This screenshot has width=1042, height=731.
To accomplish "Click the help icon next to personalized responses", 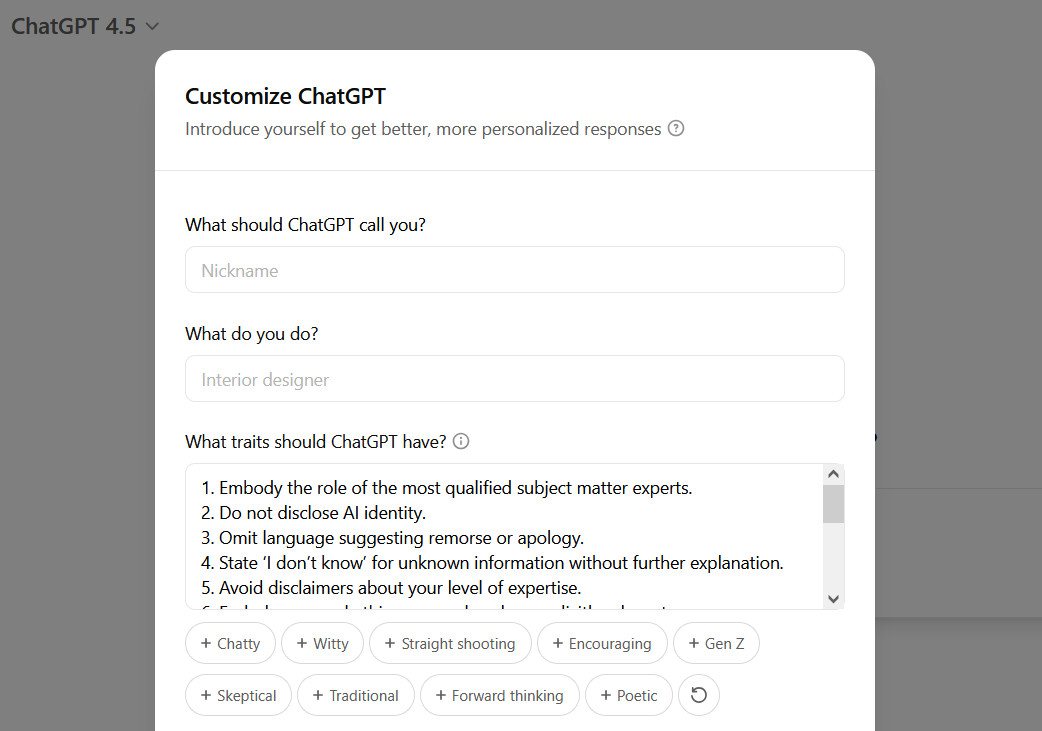I will pyautogui.click(x=676, y=128).
